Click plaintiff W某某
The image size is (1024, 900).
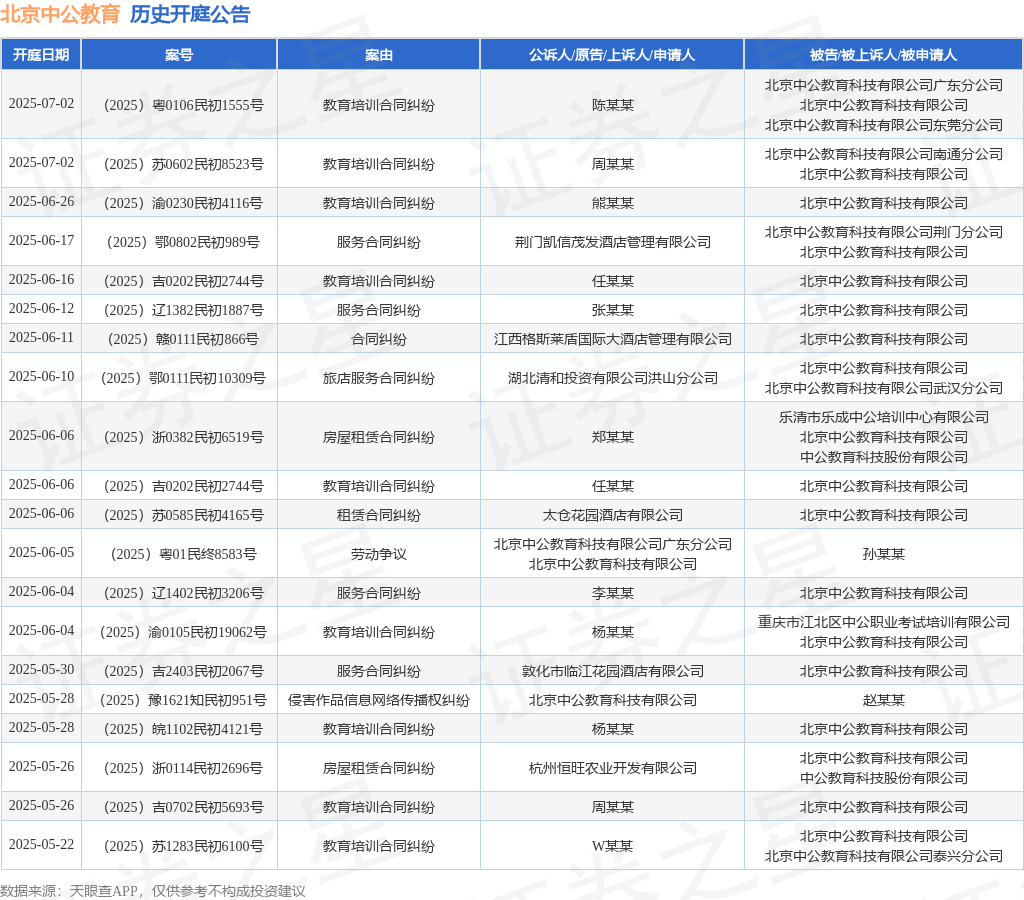point(613,846)
